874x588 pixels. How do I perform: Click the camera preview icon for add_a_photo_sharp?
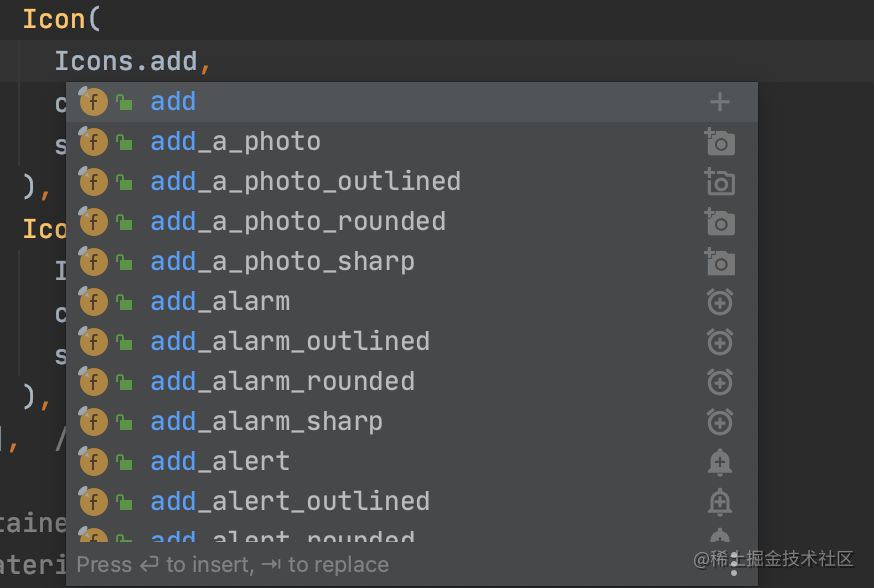tap(720, 262)
